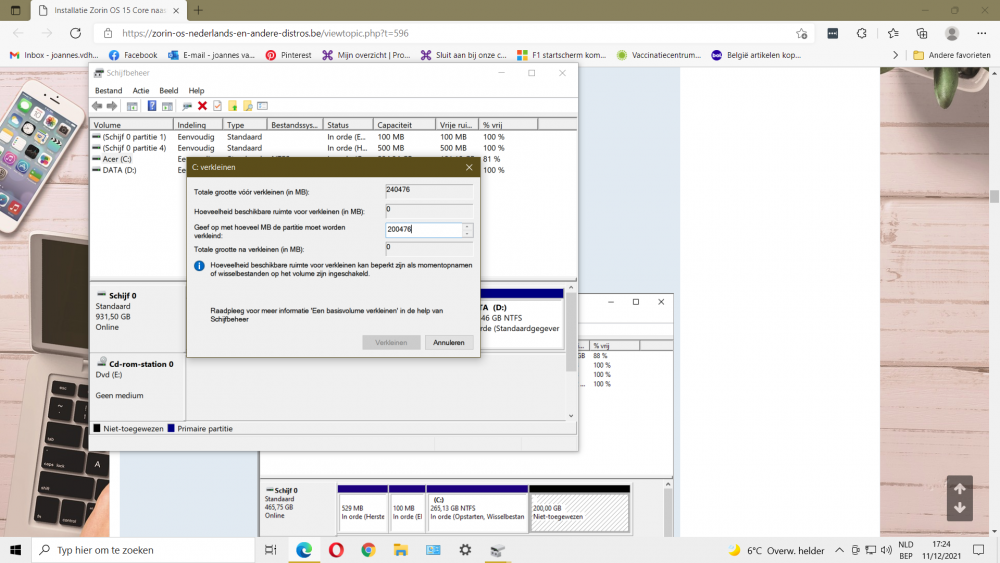Screen dimensions: 1000x563
Task: Open File Explorer from the taskbar
Action: [x=400, y=550]
